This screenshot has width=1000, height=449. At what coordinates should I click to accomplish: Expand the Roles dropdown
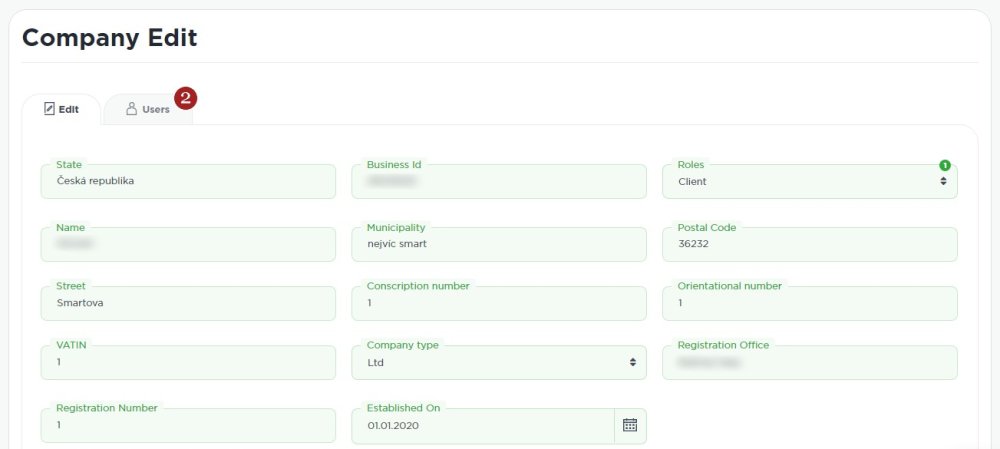pyautogui.click(x=810, y=182)
